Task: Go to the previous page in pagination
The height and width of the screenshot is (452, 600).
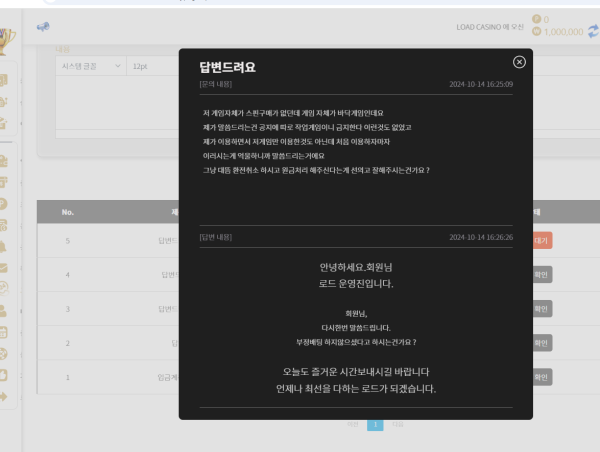Action: [x=352, y=424]
